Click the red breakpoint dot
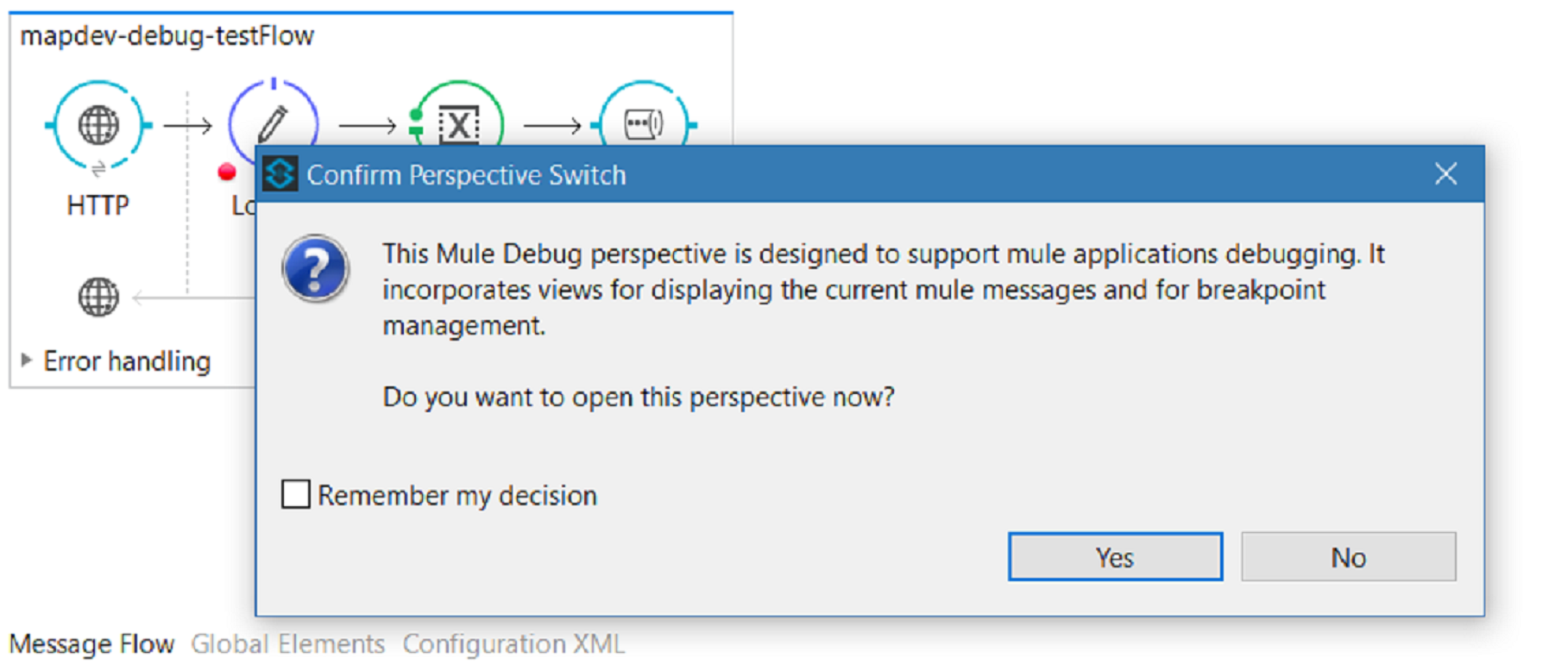Image resolution: width=1568 pixels, height=664 pixels. tap(227, 172)
